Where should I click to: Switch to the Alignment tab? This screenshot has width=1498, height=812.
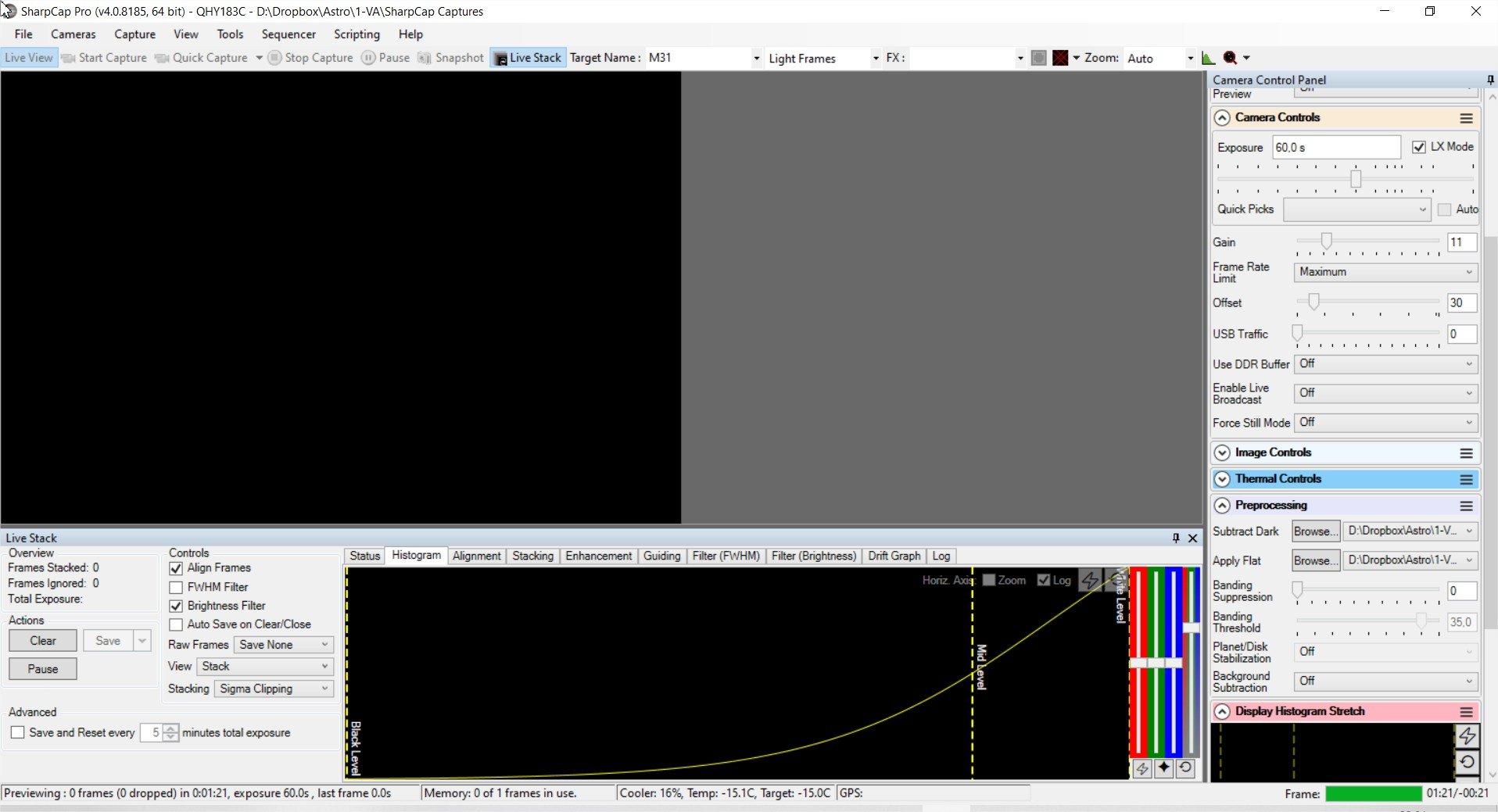476,556
